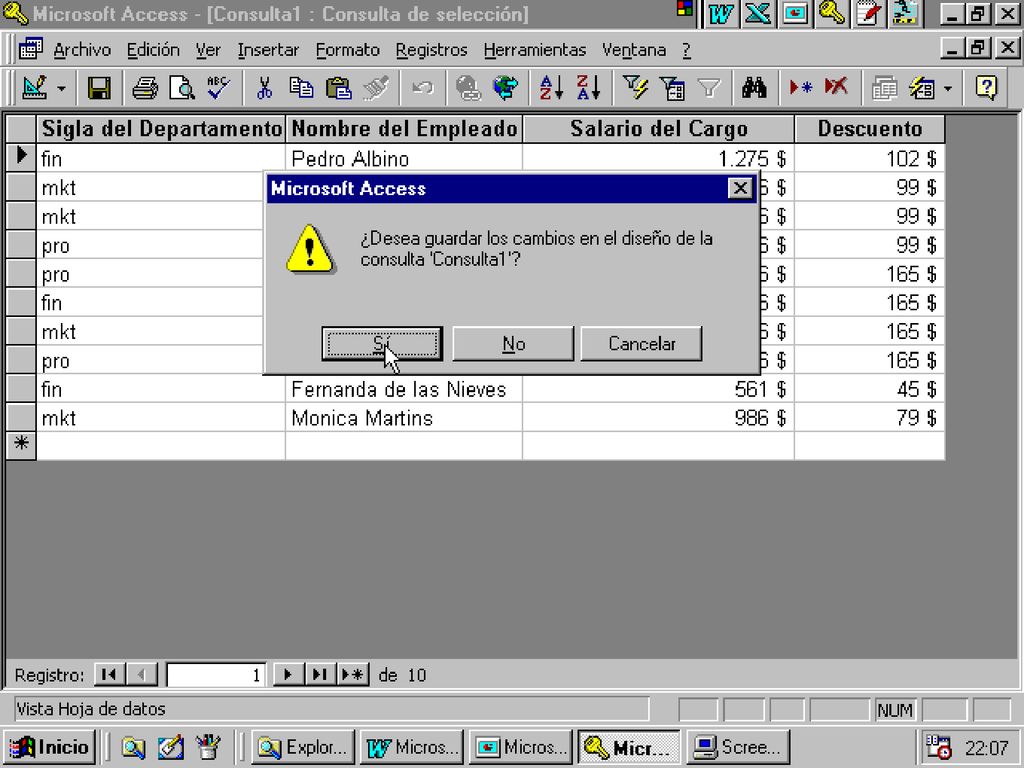This screenshot has height=768, width=1024.
Task: Click the Web toolbar globe icon
Action: coord(505,88)
